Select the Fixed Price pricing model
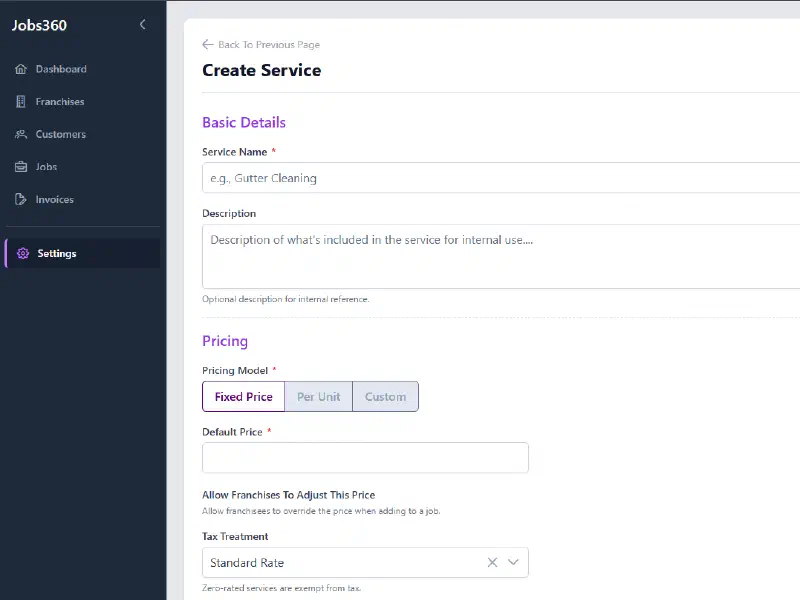The image size is (800, 600). click(x=243, y=396)
